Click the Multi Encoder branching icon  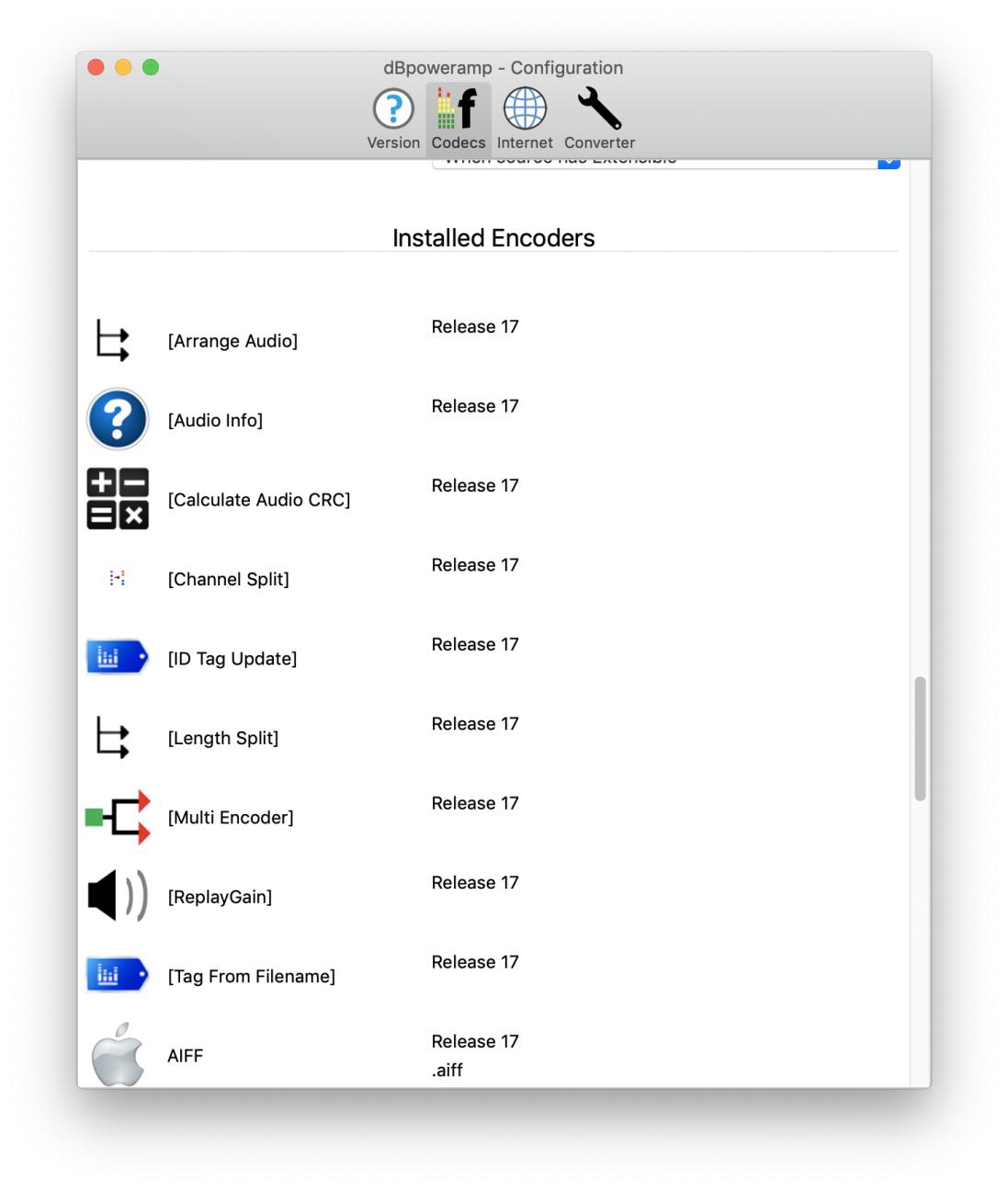pyautogui.click(x=118, y=817)
